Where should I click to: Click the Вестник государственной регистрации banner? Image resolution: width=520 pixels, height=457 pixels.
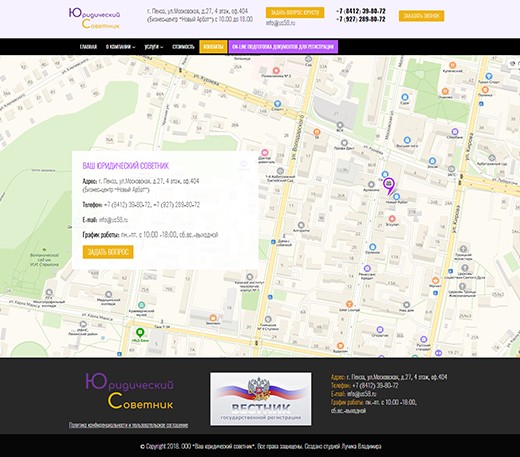261,399
